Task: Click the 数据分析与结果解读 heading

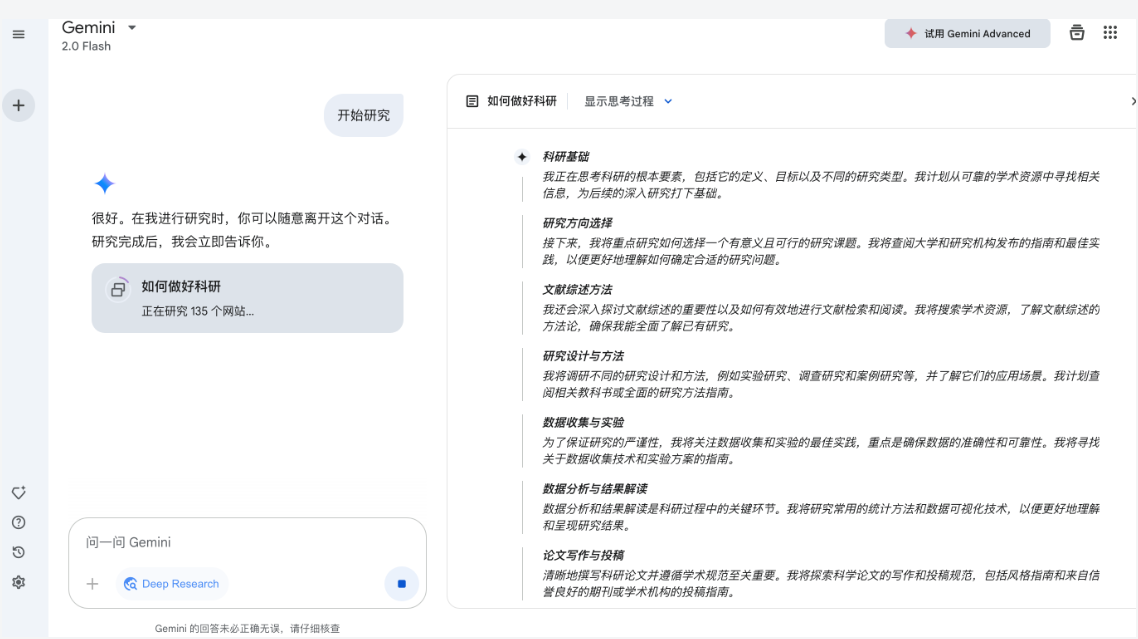Action: 595,489
